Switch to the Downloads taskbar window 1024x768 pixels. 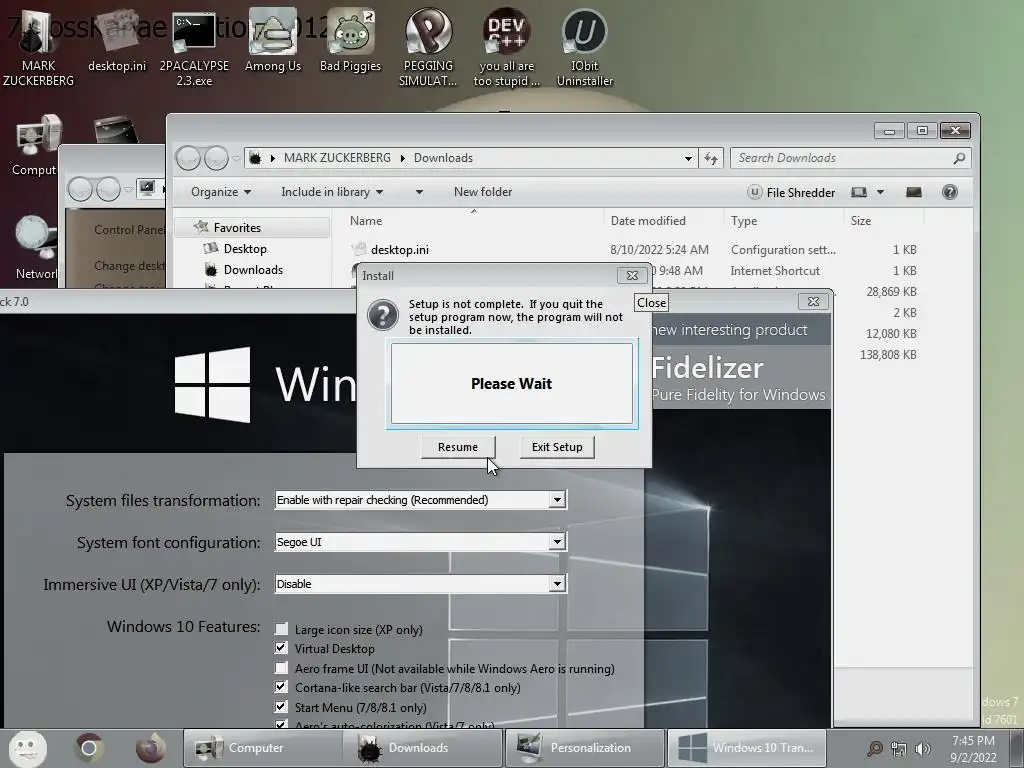[423, 748]
